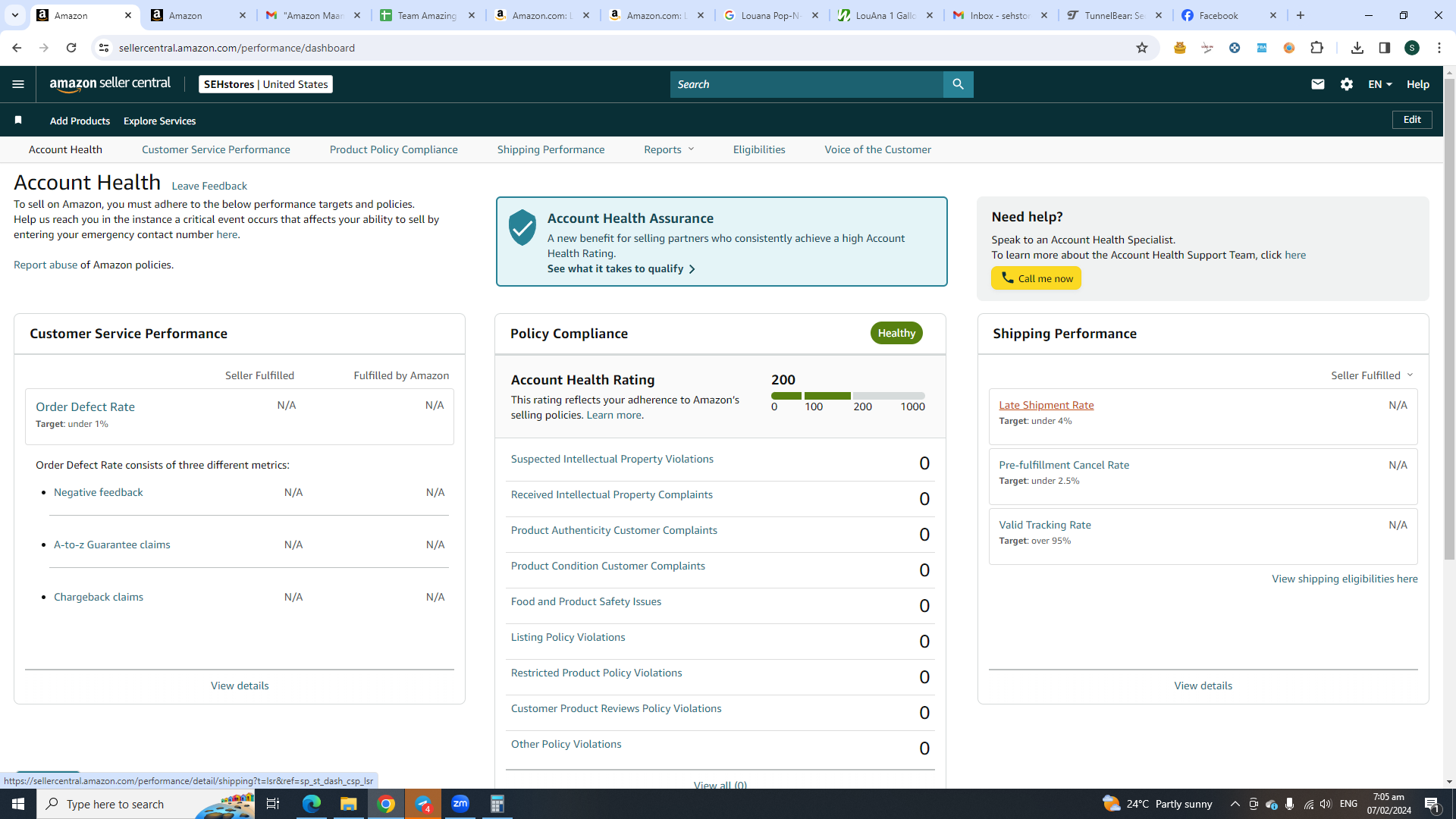The image size is (1456, 819).
Task: Open Voice of the Customer tab
Action: point(877,149)
